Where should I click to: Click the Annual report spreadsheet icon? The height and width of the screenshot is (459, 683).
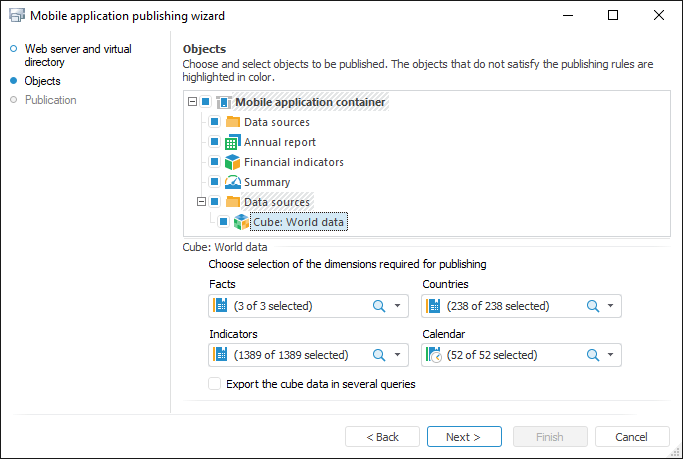point(232,142)
